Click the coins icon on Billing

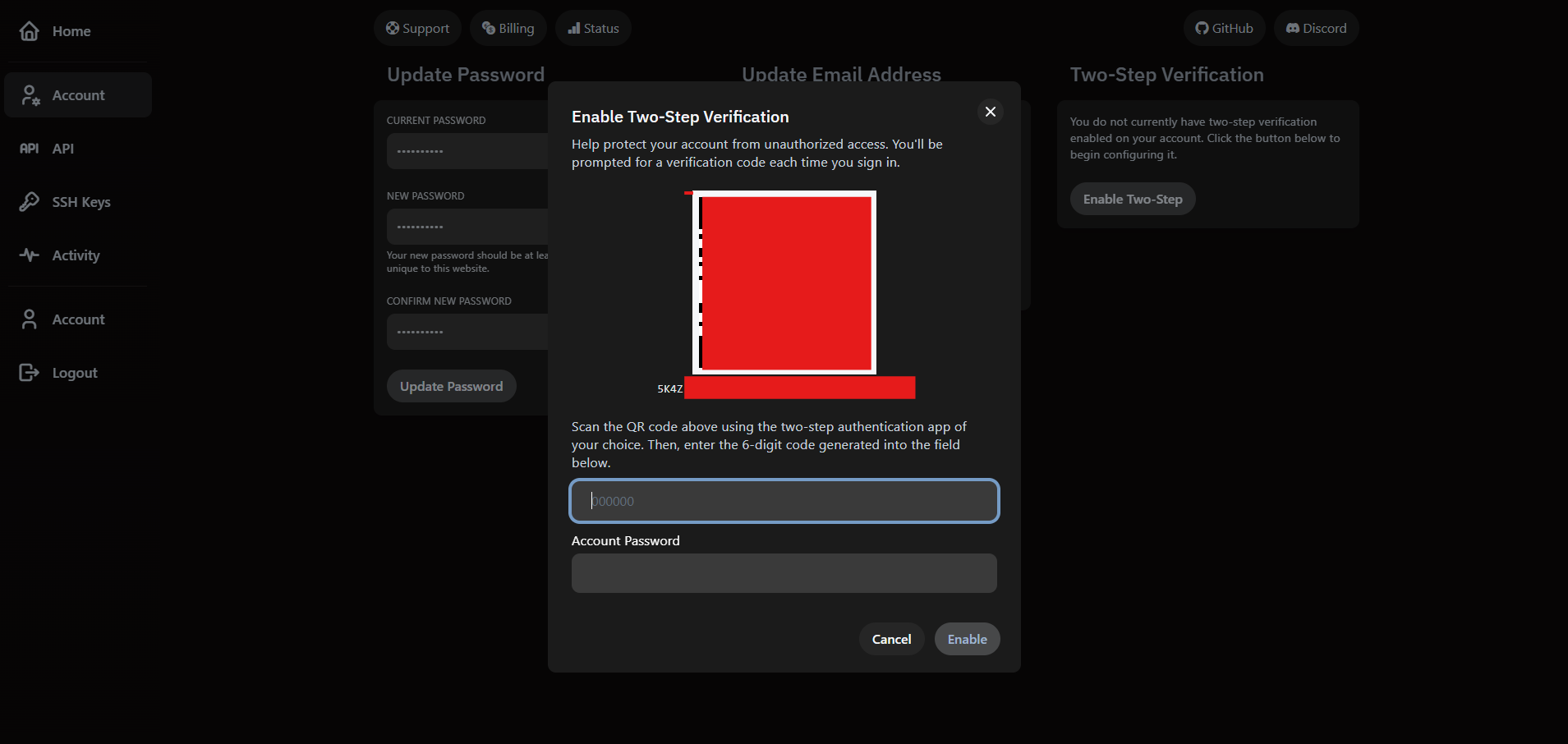[x=486, y=27]
